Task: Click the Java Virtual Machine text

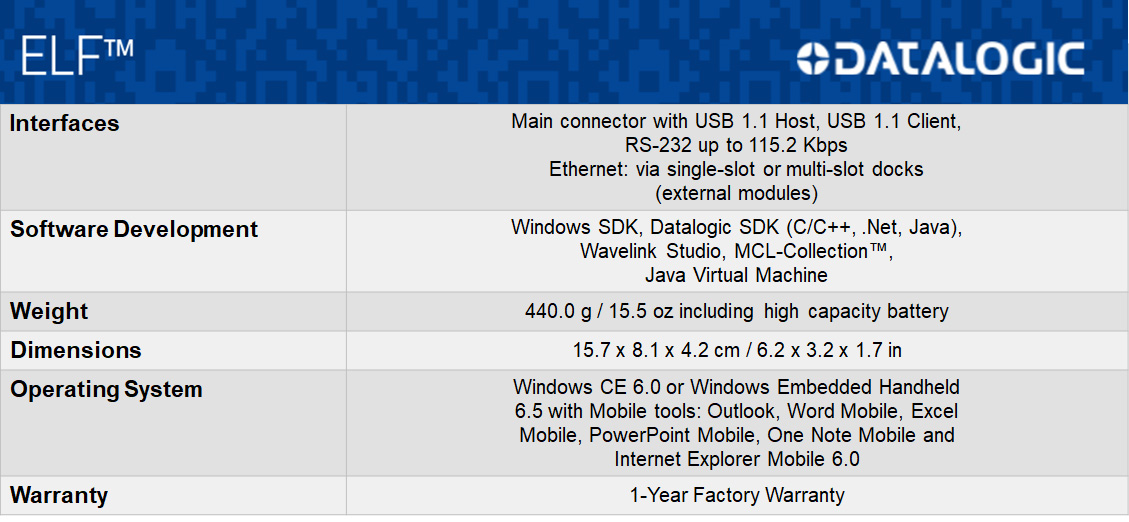Action: coord(736,275)
